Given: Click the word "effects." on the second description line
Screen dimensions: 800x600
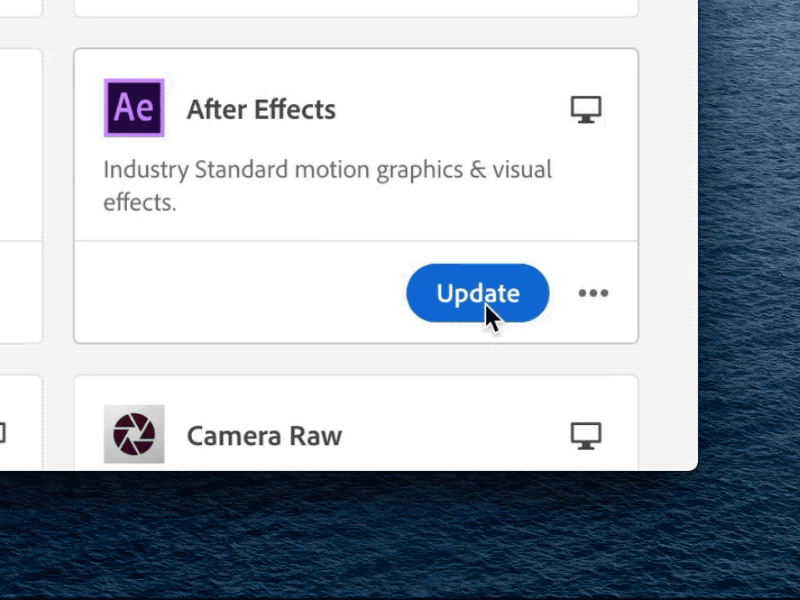Looking at the screenshot, I should [x=140, y=202].
